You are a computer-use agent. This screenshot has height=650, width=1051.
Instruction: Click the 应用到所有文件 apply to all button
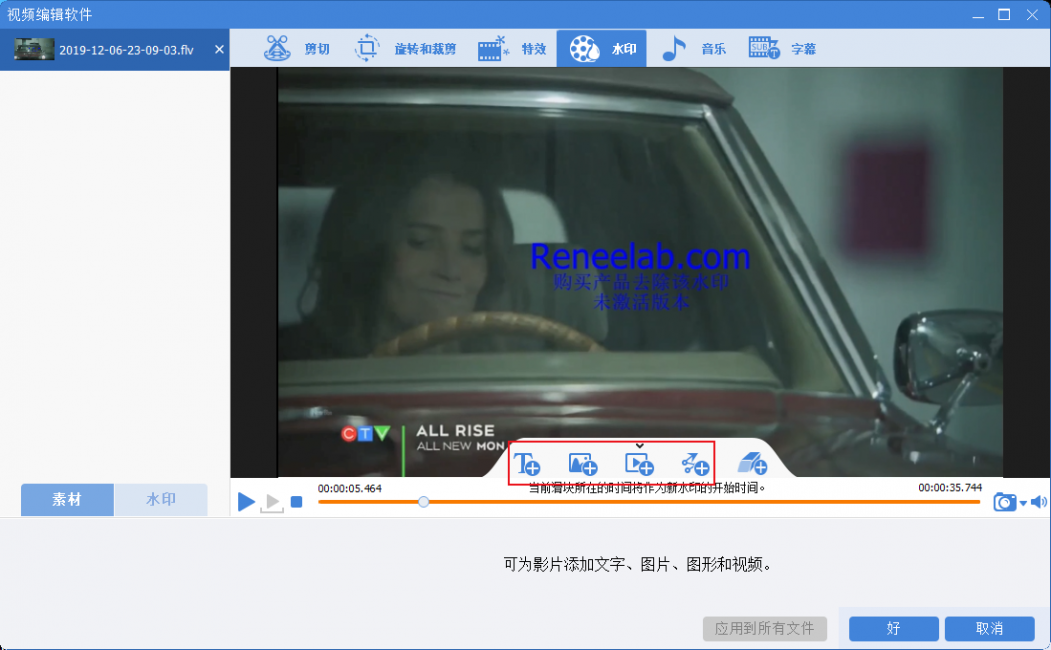tap(764, 629)
